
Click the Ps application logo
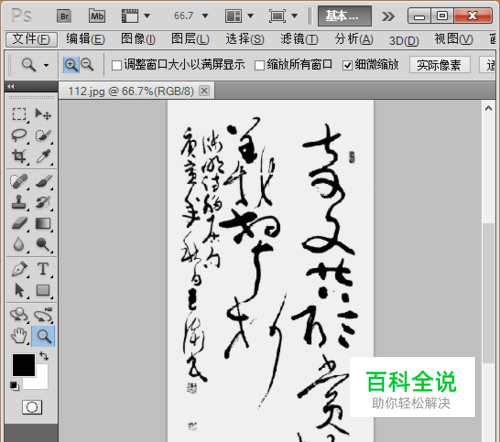[x=22, y=16]
